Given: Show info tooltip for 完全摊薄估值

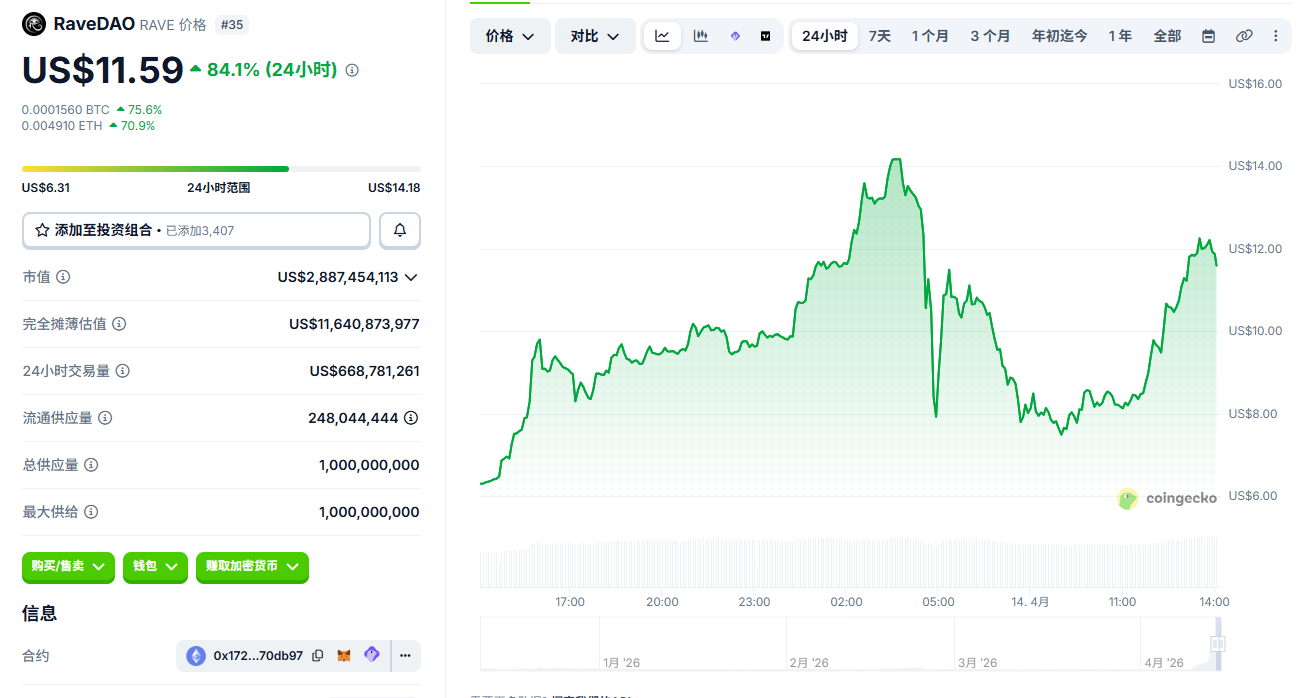Looking at the screenshot, I should (x=119, y=324).
